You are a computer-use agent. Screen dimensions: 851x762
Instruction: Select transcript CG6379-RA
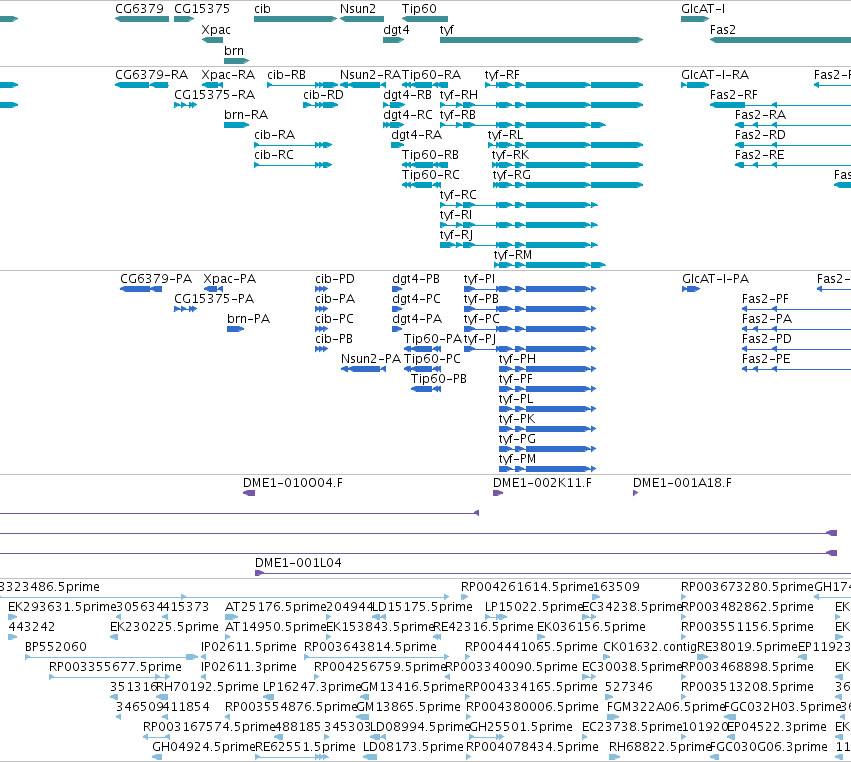(142, 85)
